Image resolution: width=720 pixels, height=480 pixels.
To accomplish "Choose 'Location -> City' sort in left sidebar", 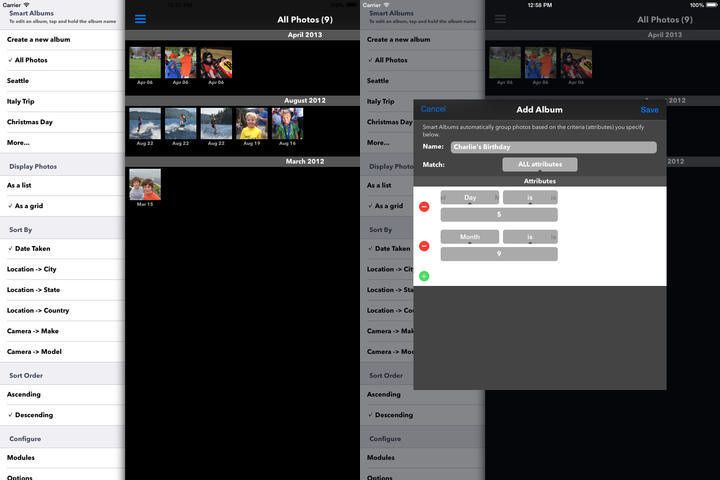I will click(31, 269).
